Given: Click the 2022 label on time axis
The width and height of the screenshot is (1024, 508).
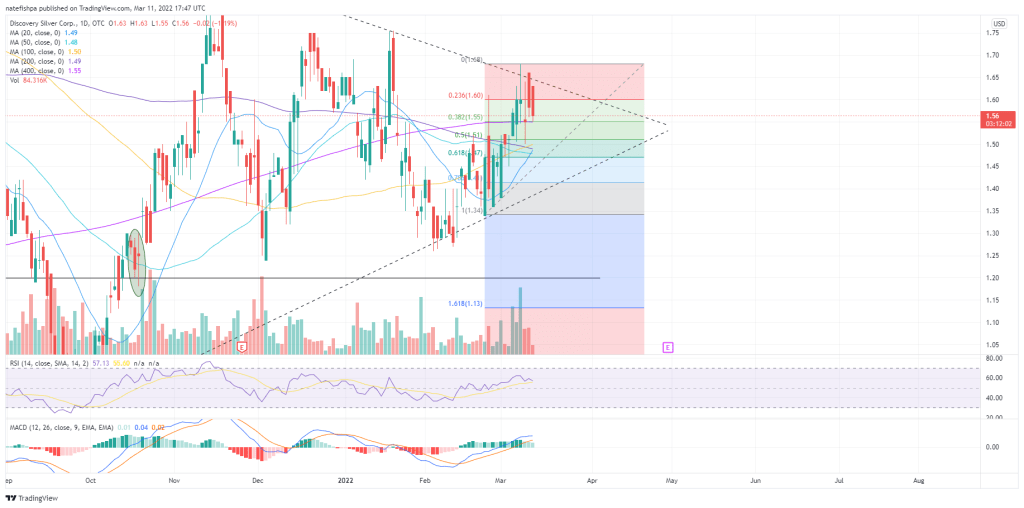Looking at the screenshot, I should point(342,480).
